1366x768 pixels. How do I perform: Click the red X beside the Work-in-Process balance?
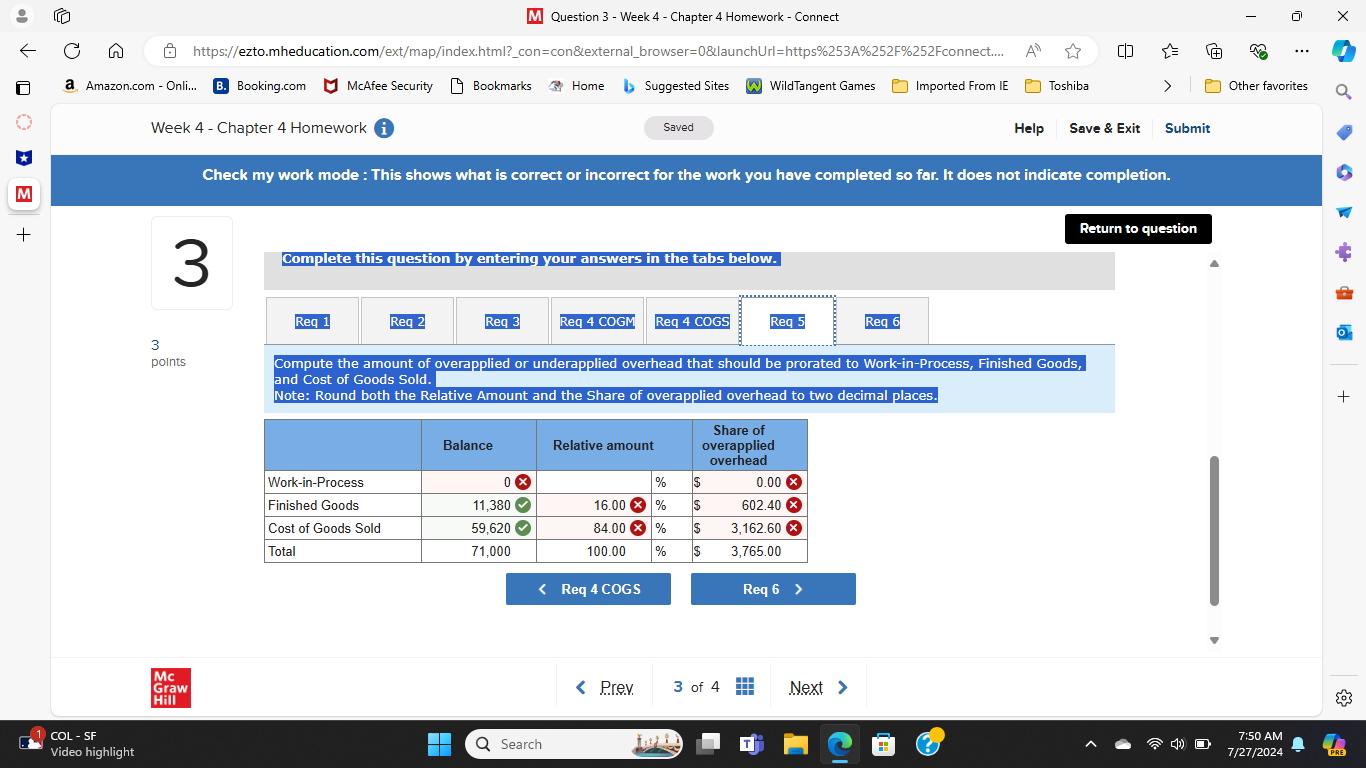pyautogui.click(x=521, y=481)
